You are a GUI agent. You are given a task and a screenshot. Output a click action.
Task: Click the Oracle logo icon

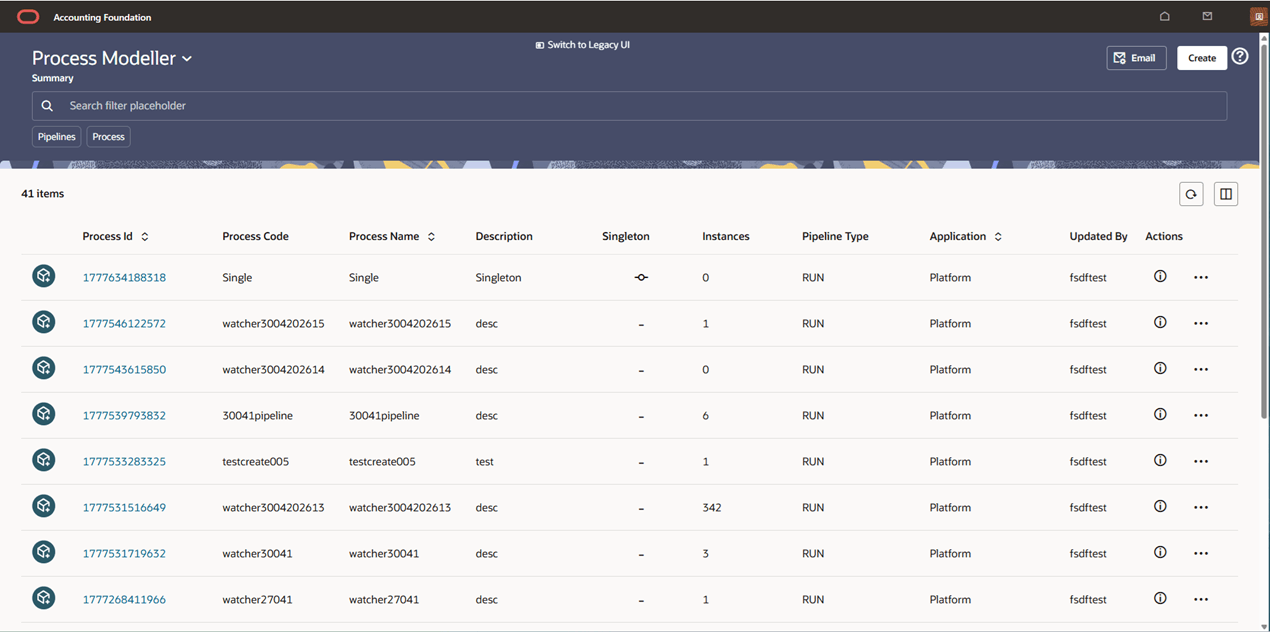click(28, 17)
